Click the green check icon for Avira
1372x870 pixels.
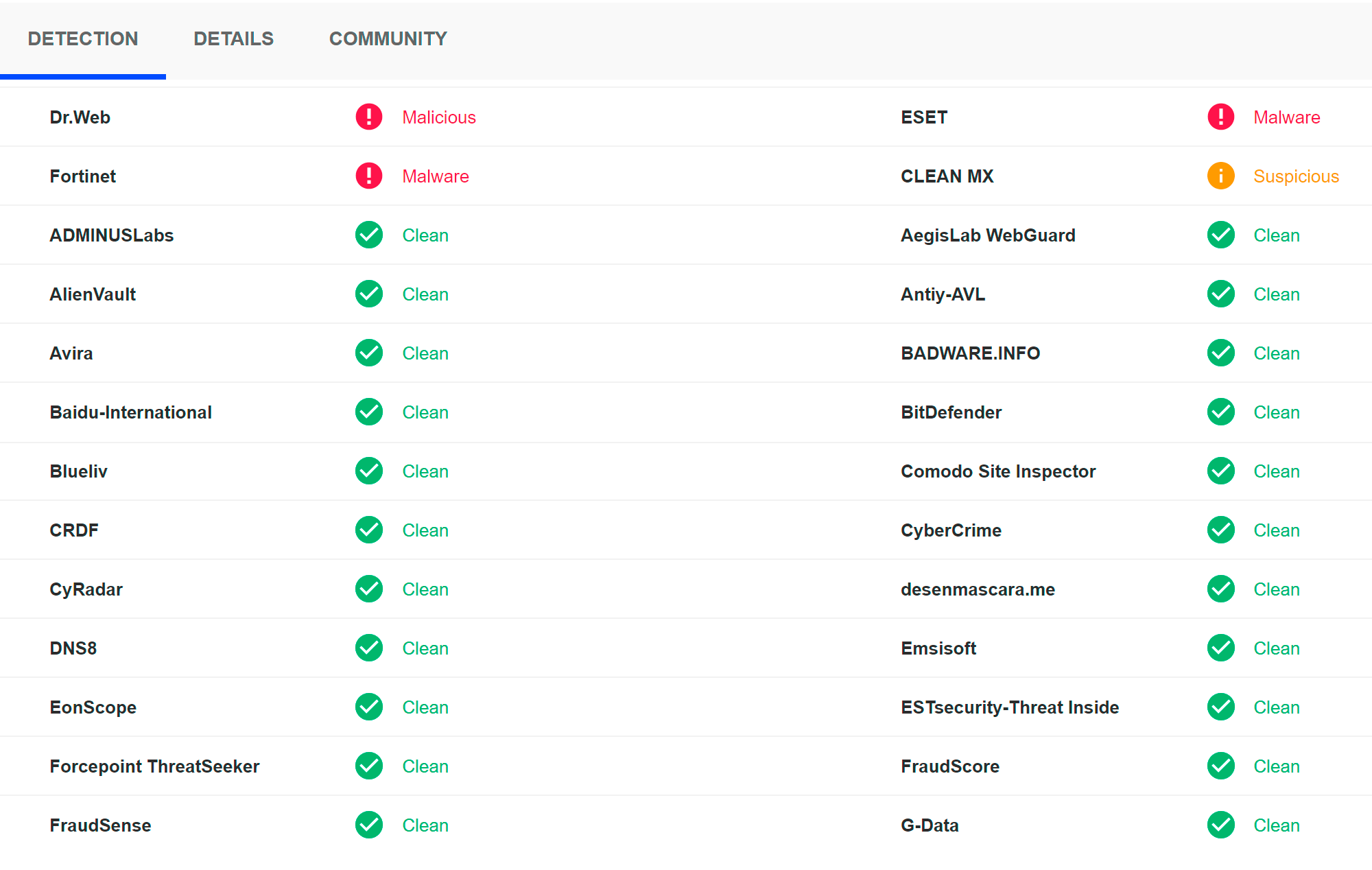(369, 353)
